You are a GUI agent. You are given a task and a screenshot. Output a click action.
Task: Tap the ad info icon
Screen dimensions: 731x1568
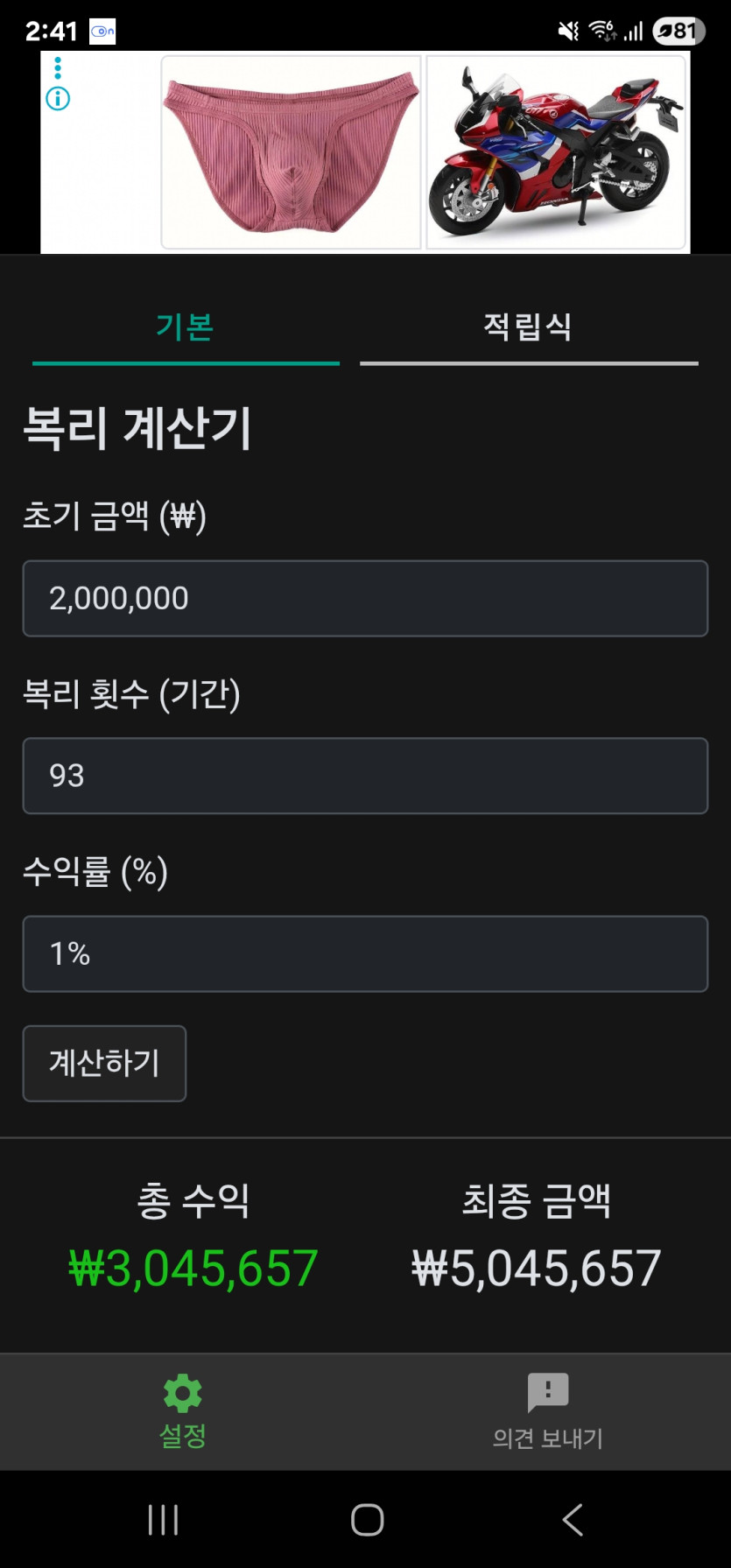pos(58,98)
